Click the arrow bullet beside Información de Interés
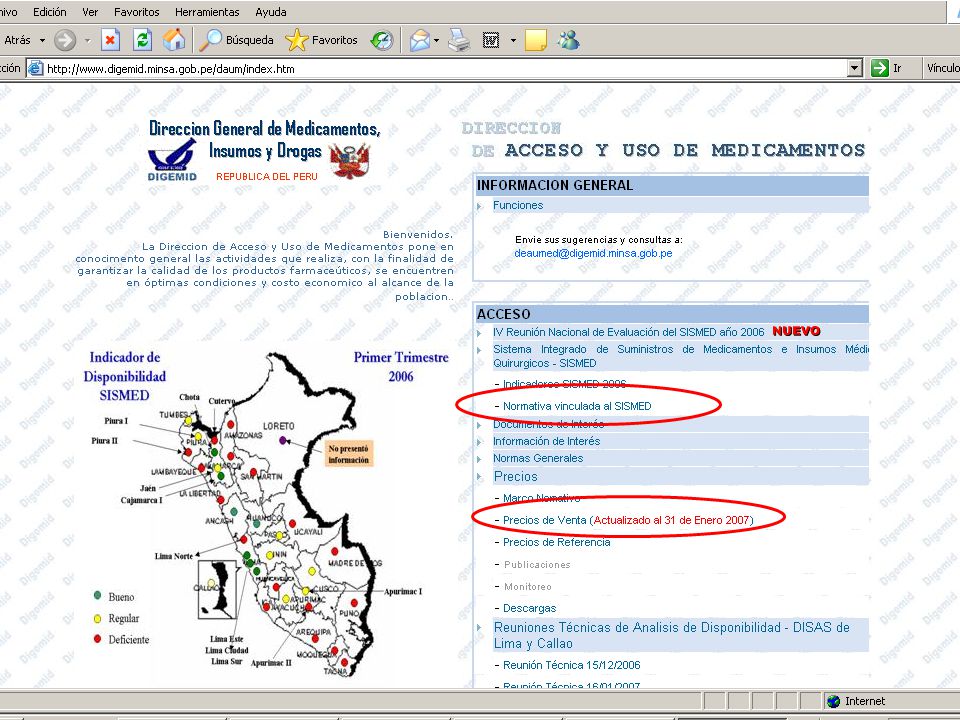The width and height of the screenshot is (960, 720). (479, 442)
